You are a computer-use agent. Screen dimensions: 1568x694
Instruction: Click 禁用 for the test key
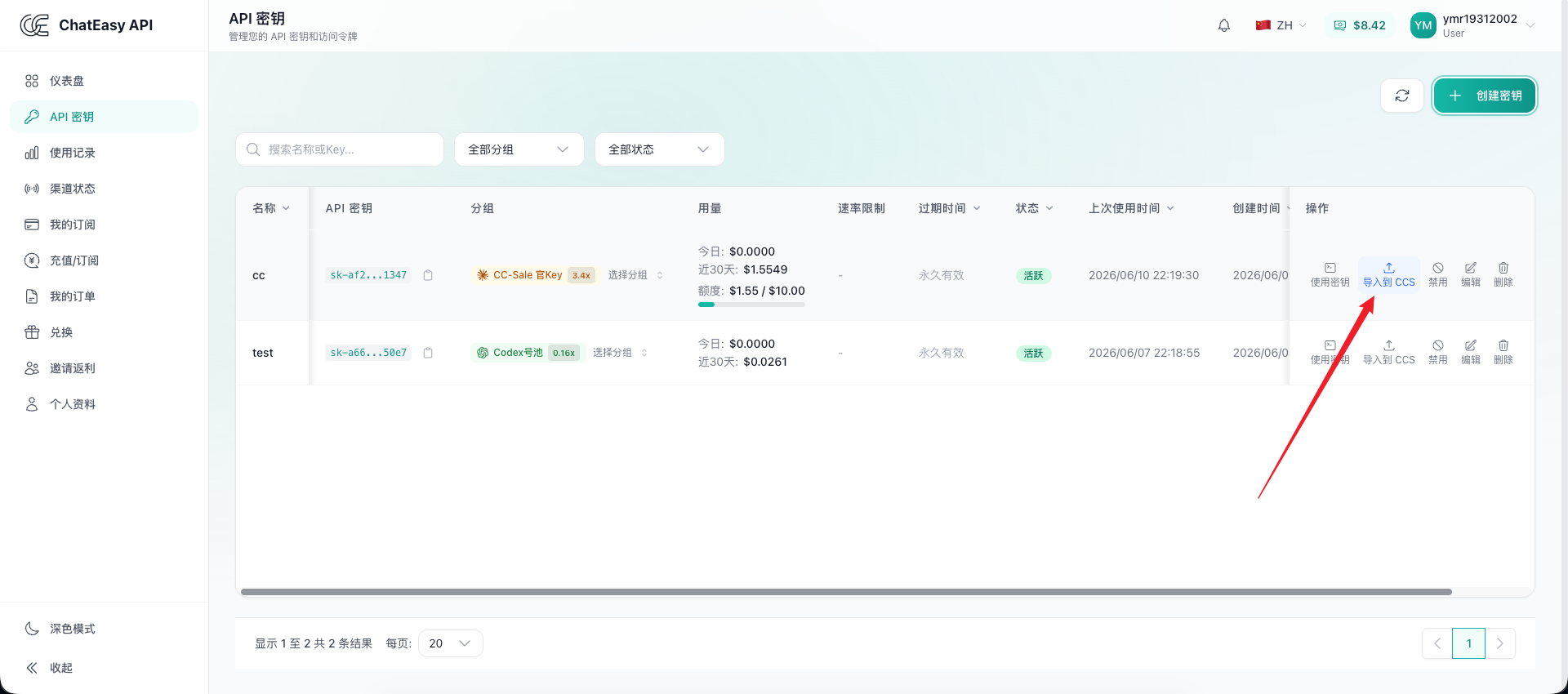(1438, 352)
